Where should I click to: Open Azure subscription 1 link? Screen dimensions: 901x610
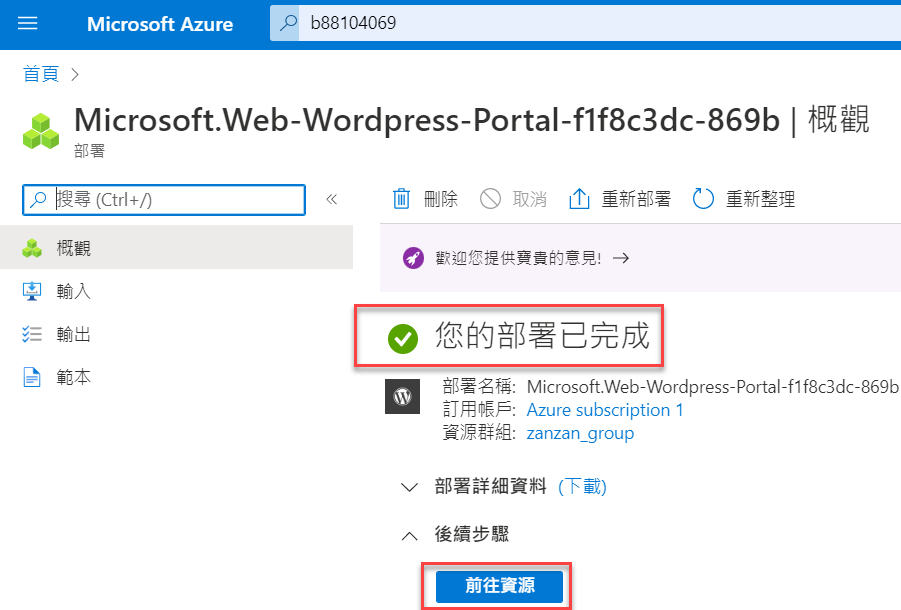tap(605, 410)
